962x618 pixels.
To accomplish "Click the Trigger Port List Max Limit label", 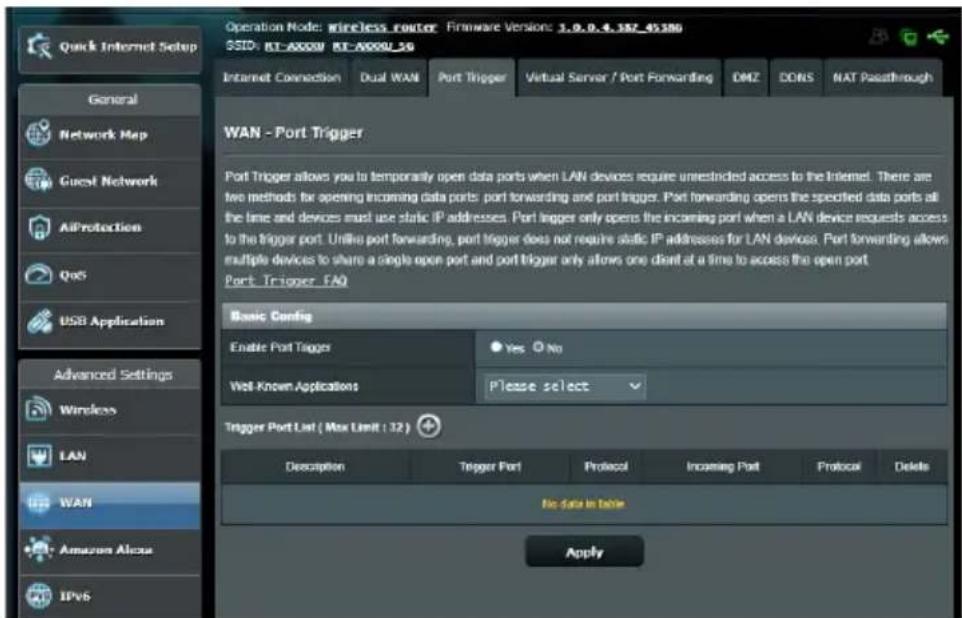I will coord(317,427).
